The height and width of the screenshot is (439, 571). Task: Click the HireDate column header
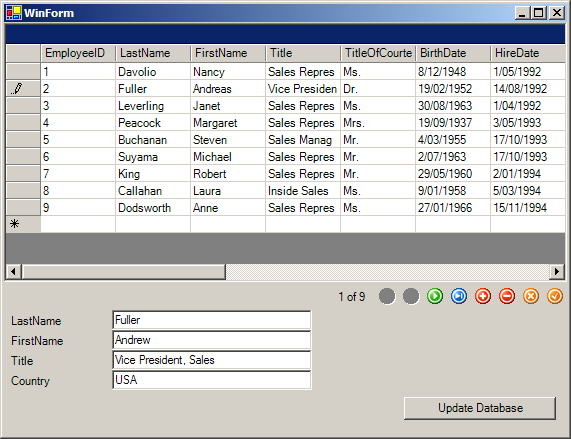(x=528, y=53)
